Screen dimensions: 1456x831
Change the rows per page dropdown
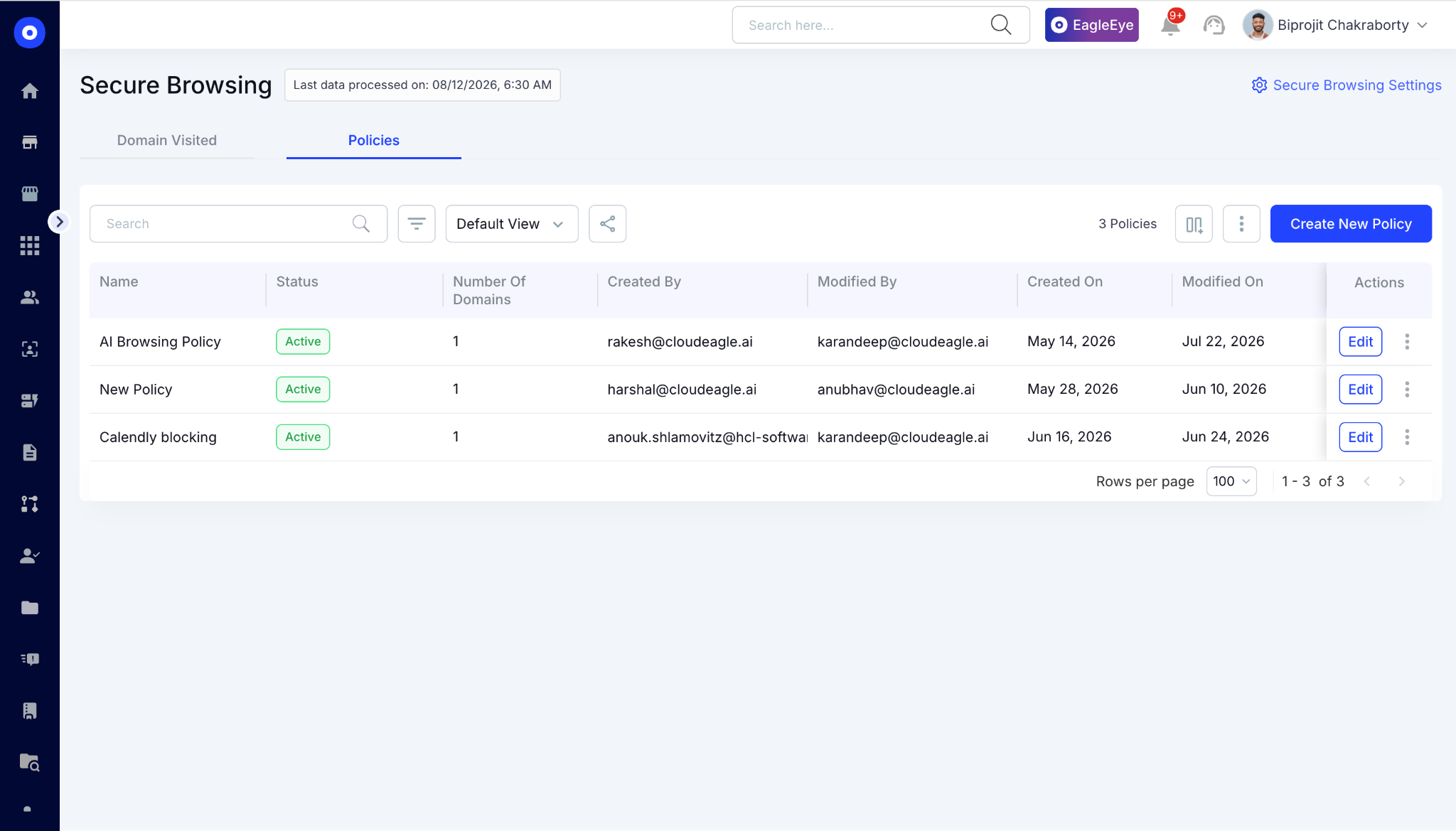1231,481
